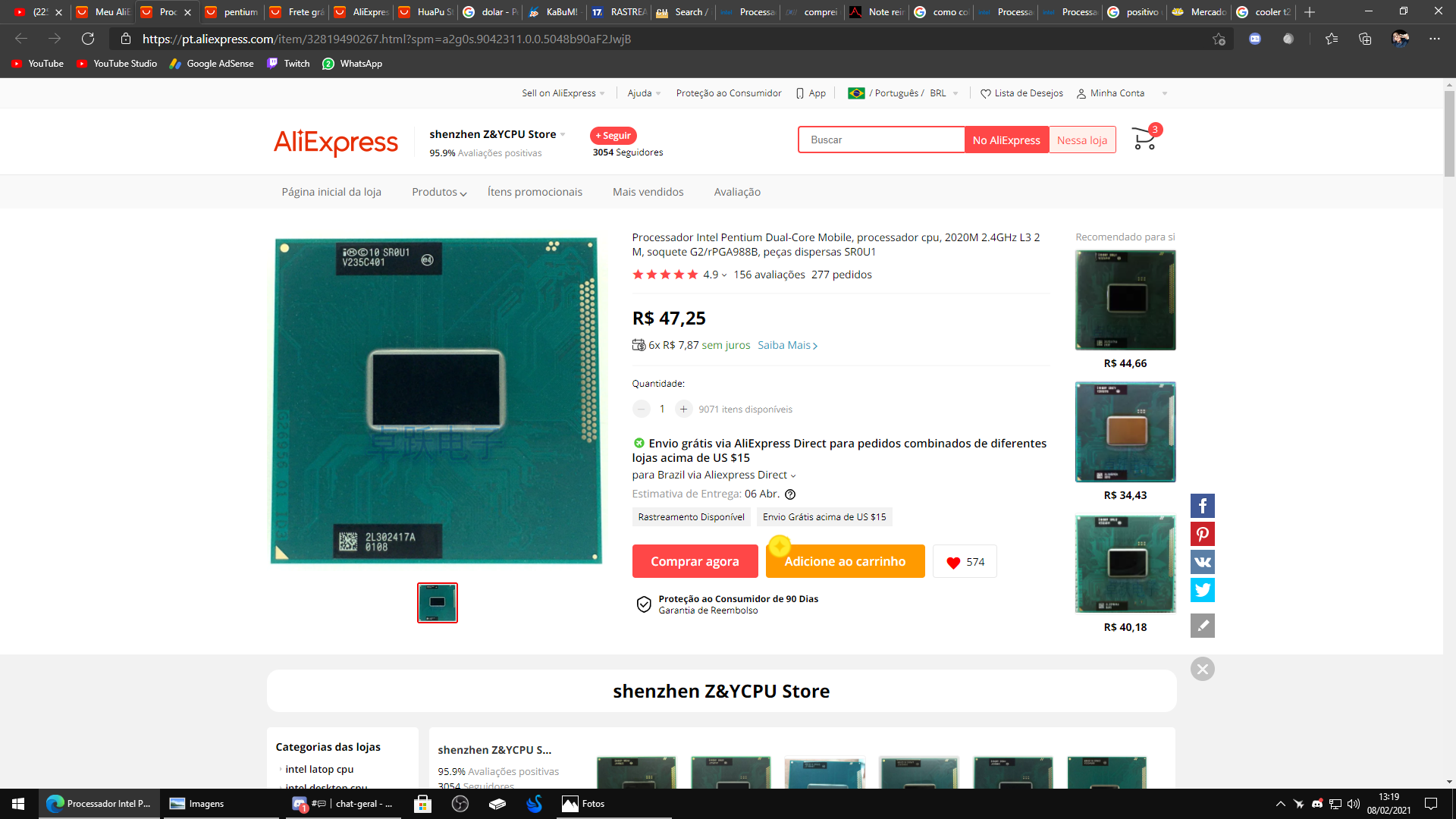Click the App link
The width and height of the screenshot is (1456, 819).
811,93
